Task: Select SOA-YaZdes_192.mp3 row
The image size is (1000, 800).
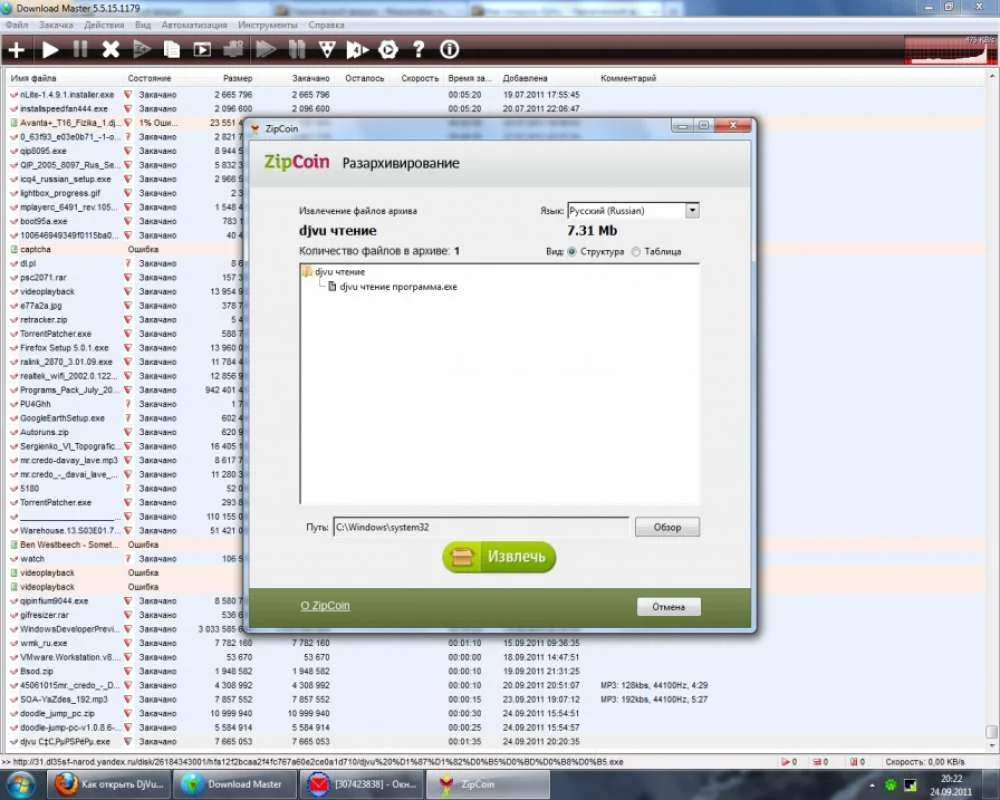Action: [x=497, y=699]
